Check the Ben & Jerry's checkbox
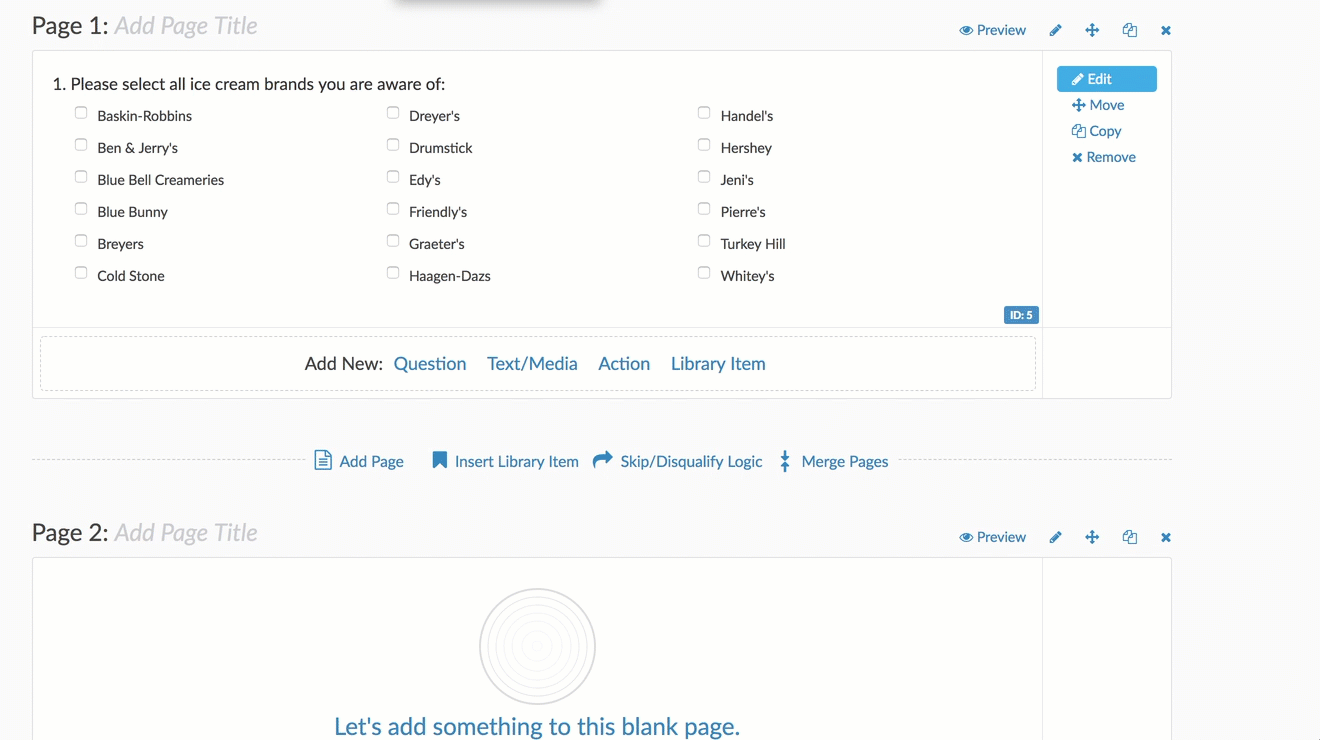This screenshot has width=1320, height=740. point(81,145)
